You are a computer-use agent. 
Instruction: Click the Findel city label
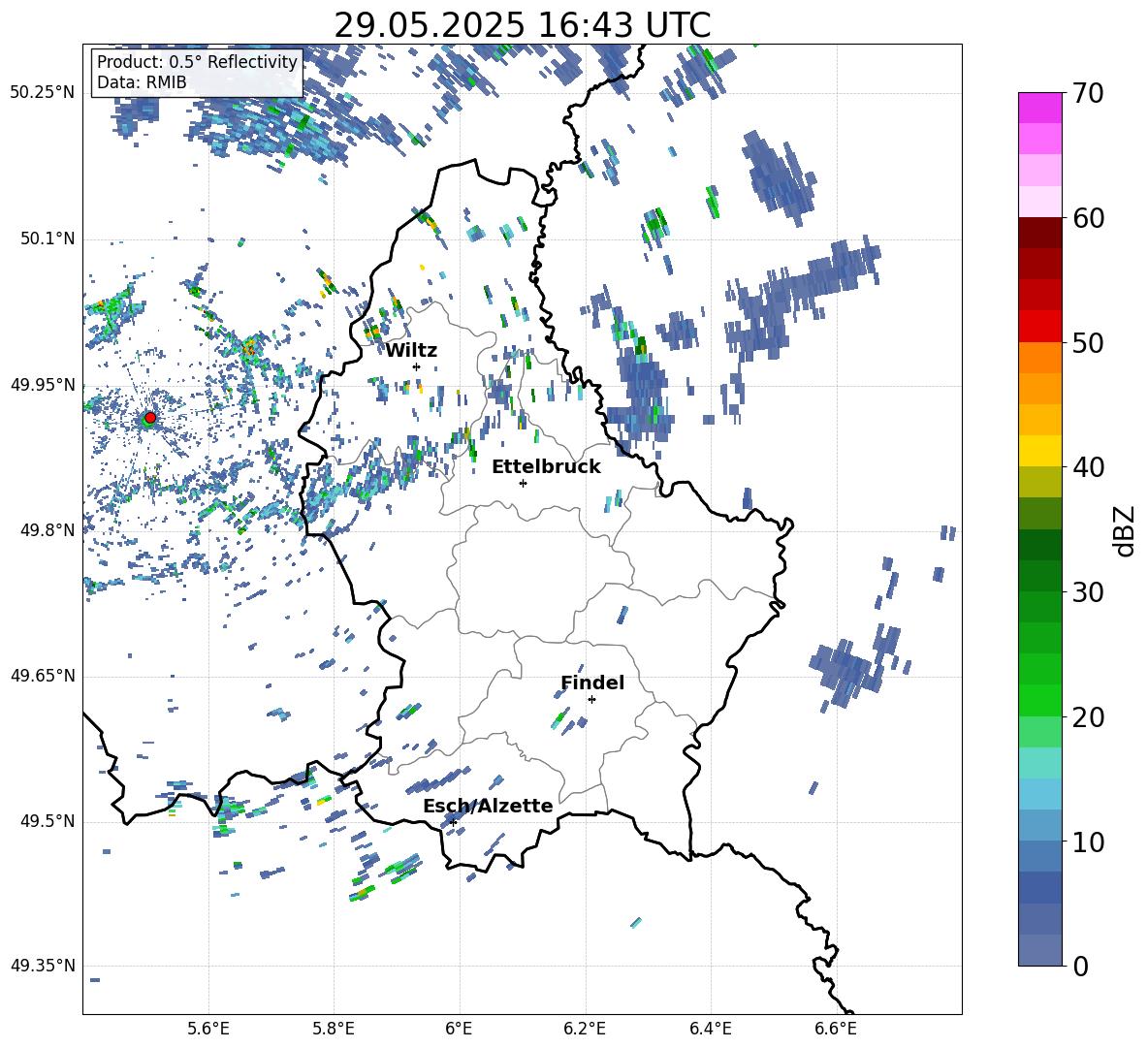coord(592,683)
